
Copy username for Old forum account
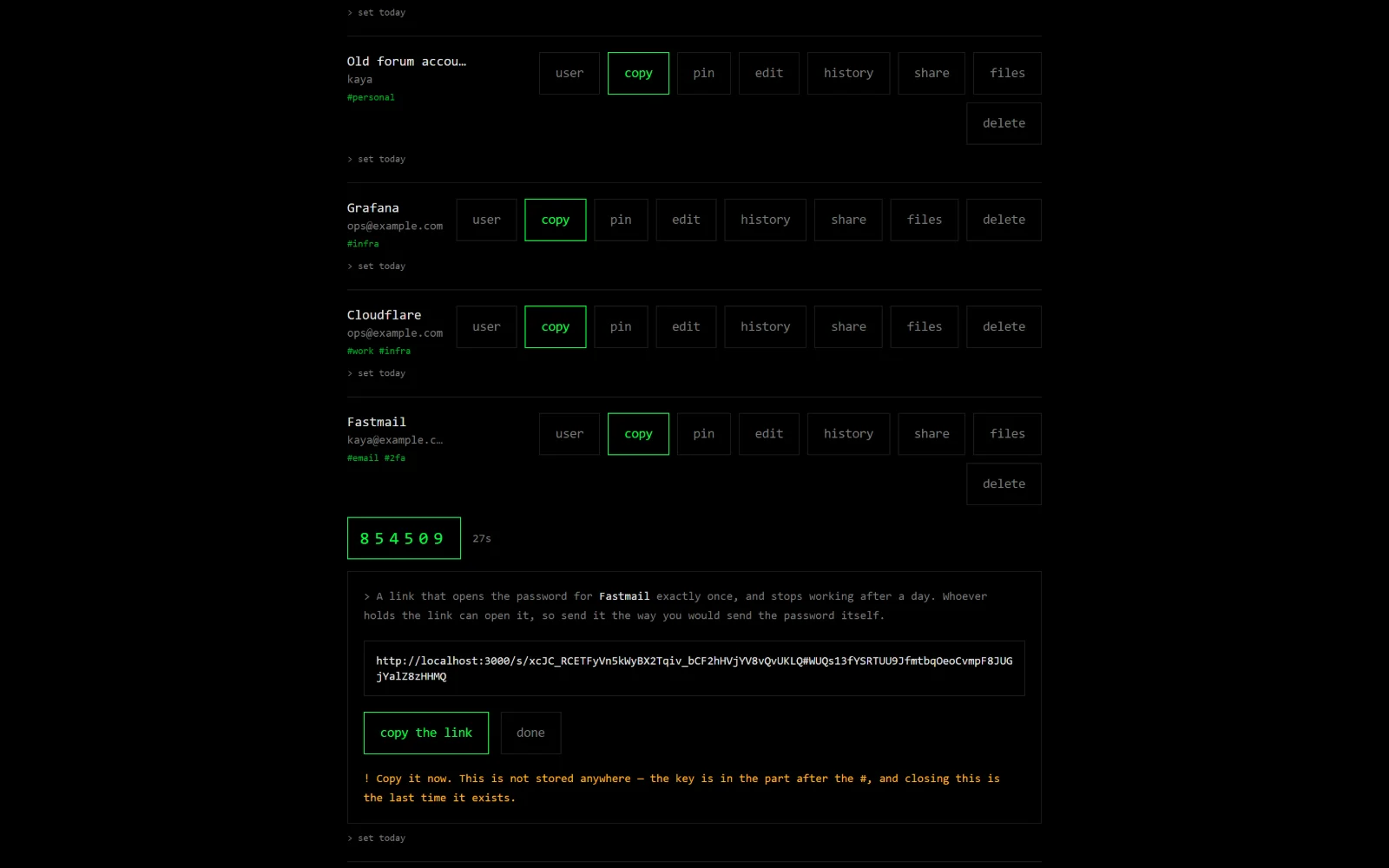coord(569,74)
